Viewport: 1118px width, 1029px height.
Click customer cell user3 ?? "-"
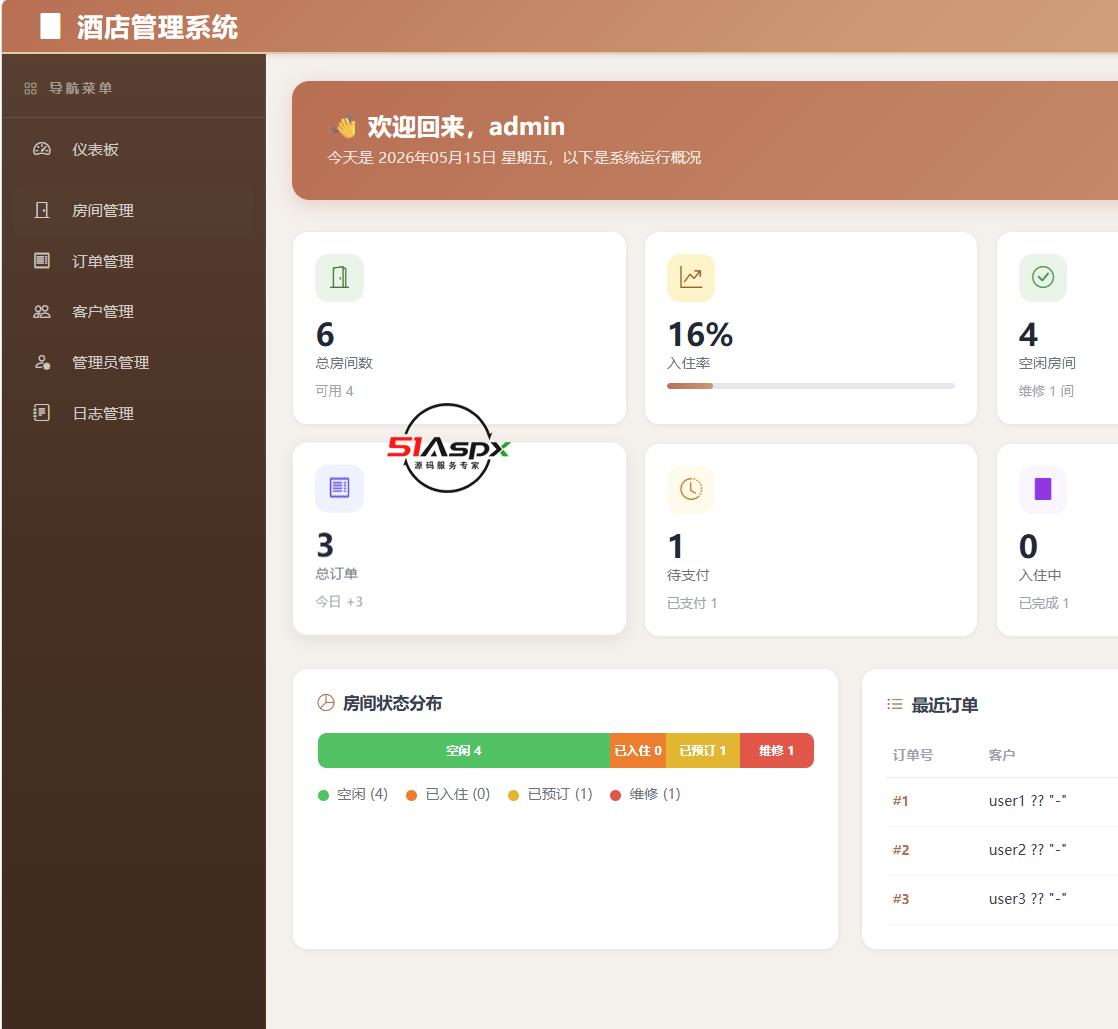[1027, 899]
